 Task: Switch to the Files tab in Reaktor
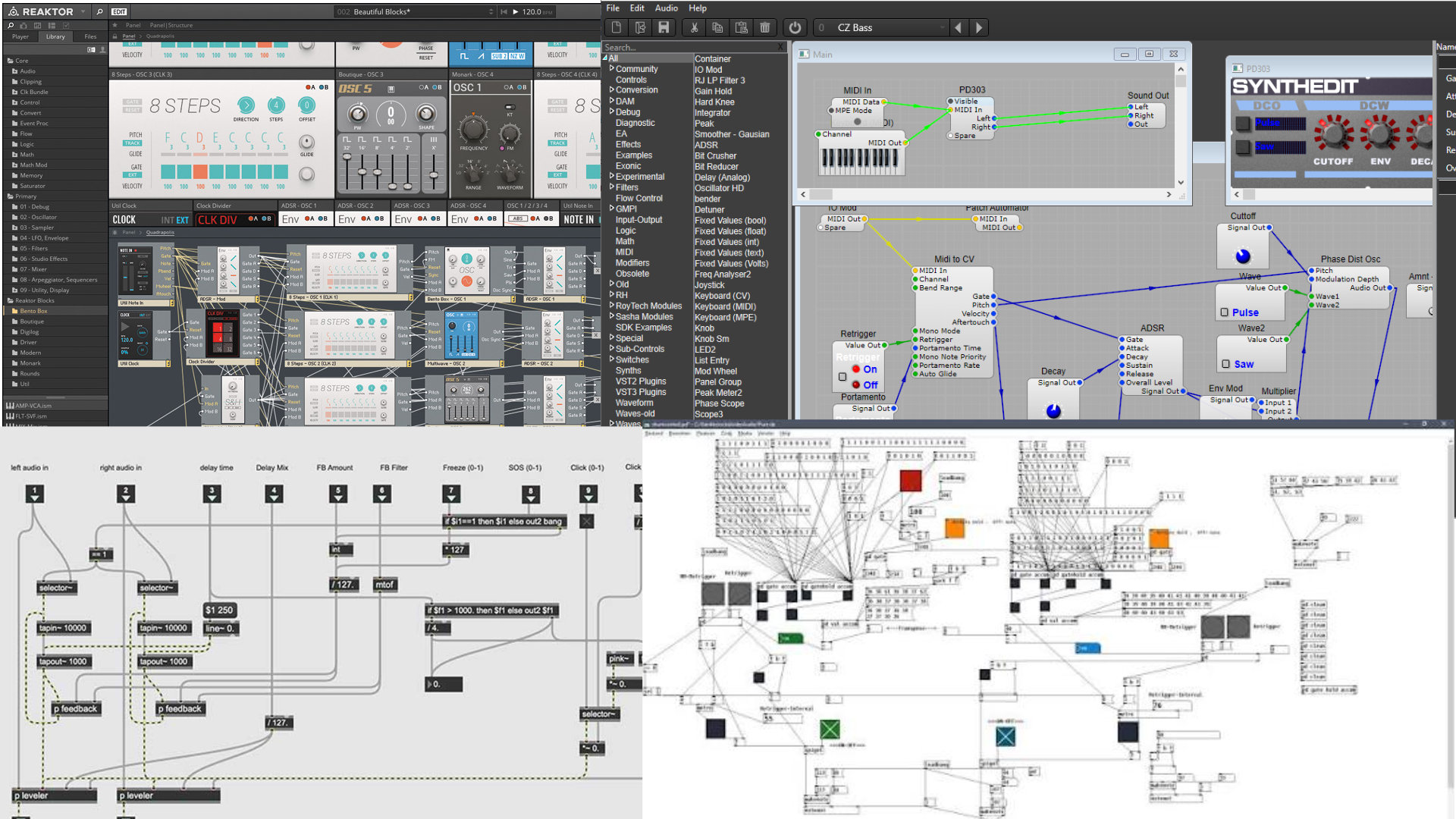click(90, 36)
